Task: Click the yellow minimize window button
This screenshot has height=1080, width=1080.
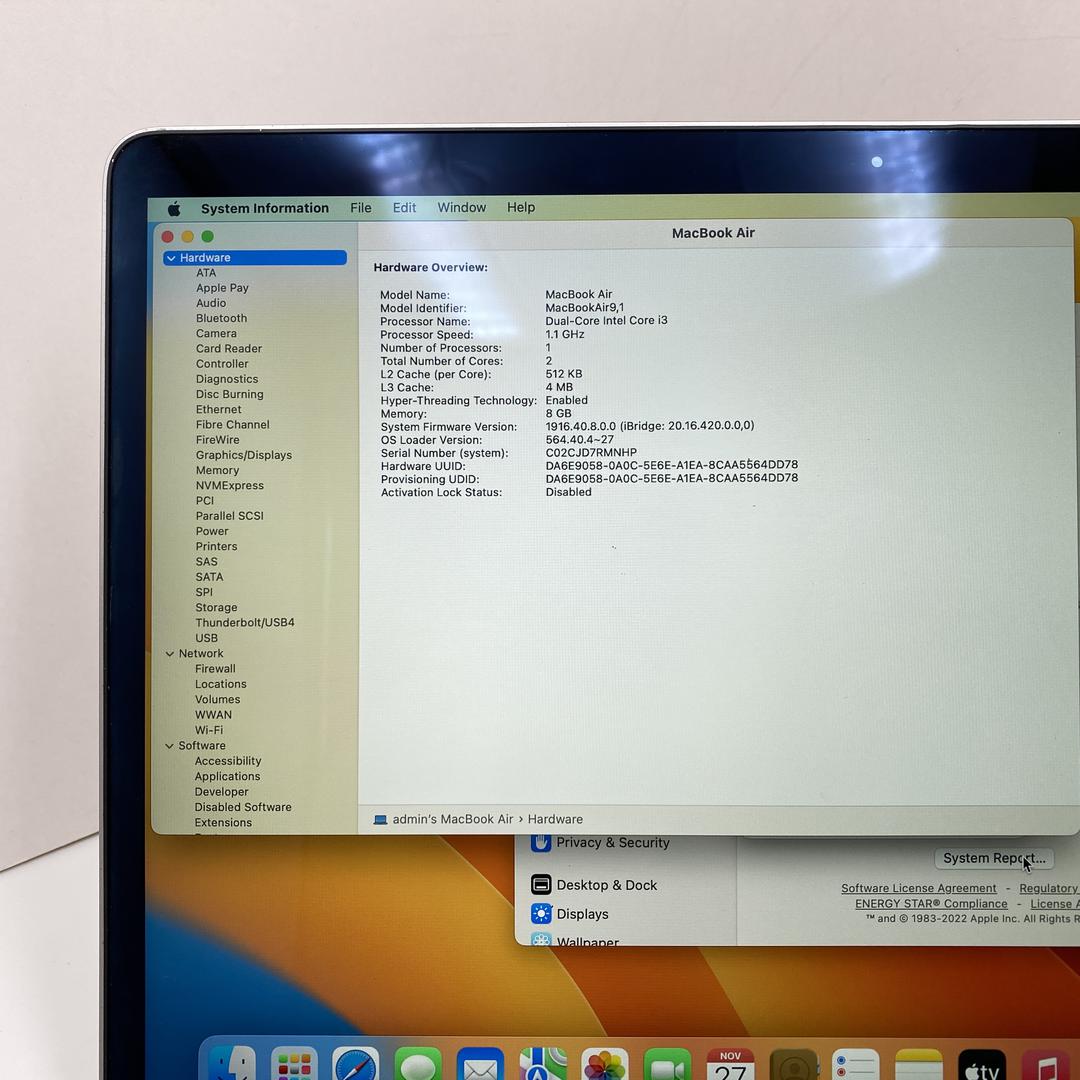Action: point(187,236)
